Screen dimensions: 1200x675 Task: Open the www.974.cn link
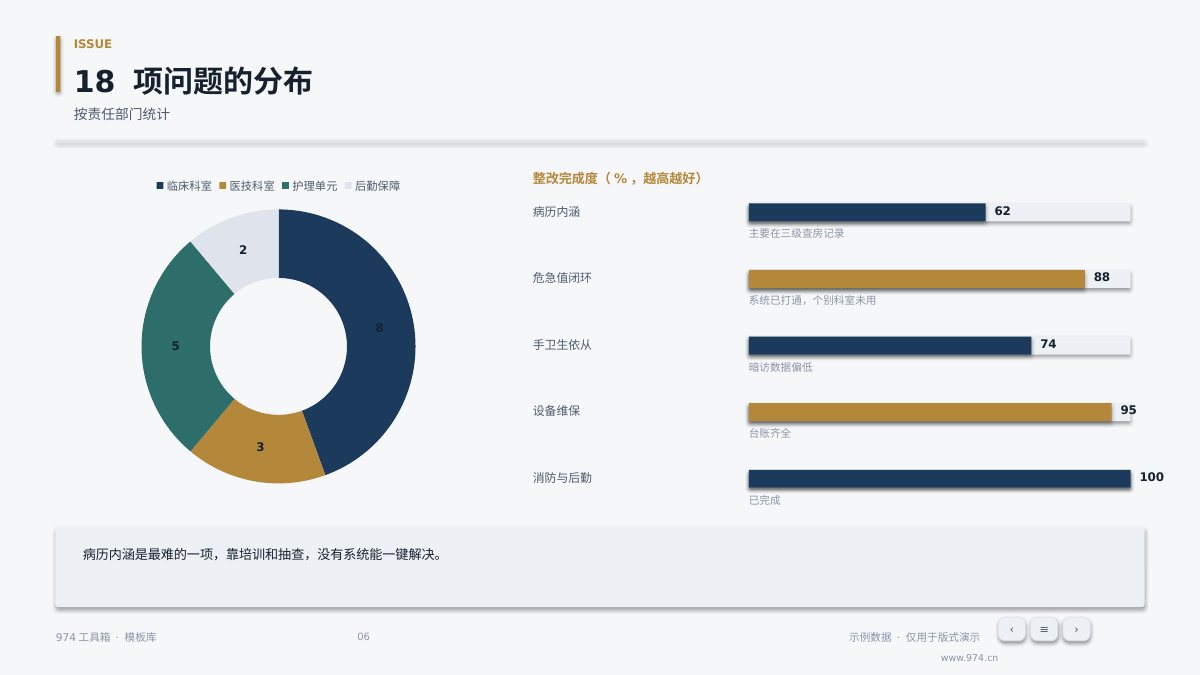point(969,658)
